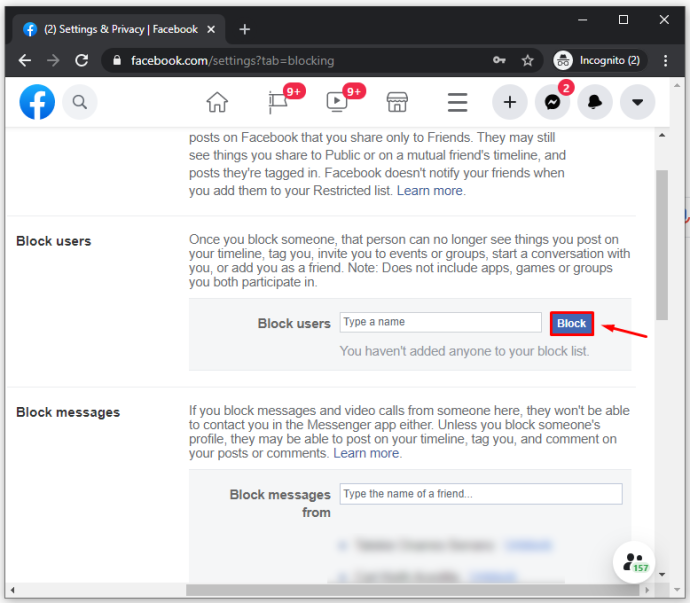Open the Pages flag icon
This screenshot has height=603, width=690.
click(278, 102)
